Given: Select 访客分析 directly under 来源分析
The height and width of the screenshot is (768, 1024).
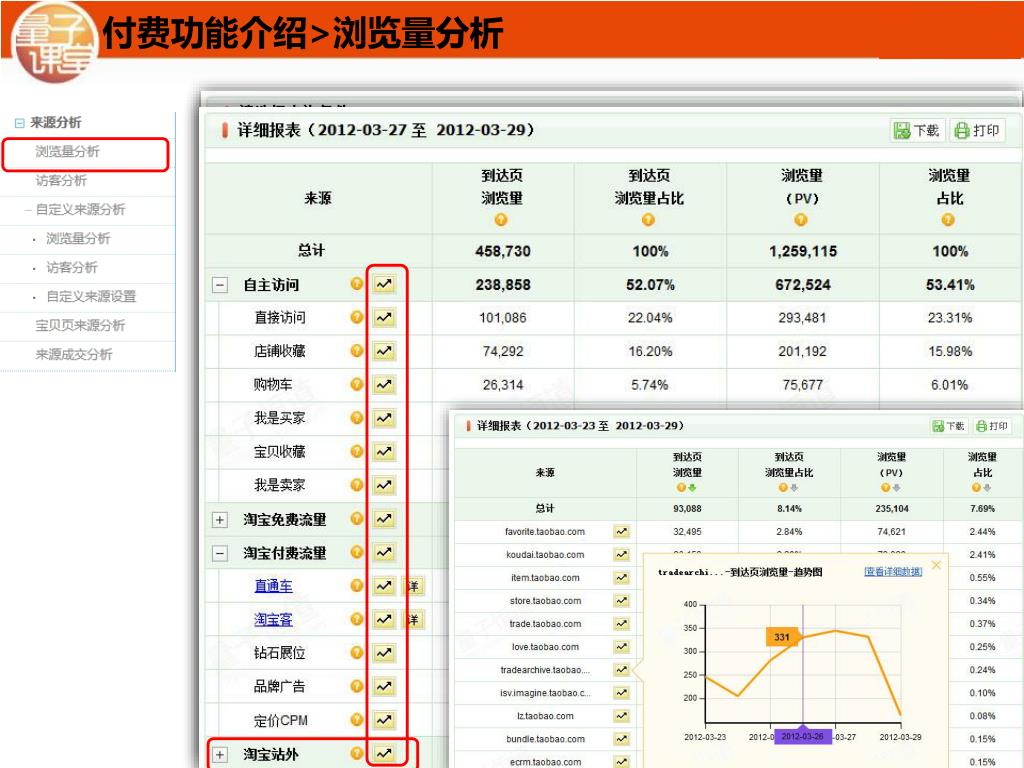Looking at the screenshot, I should [61, 181].
